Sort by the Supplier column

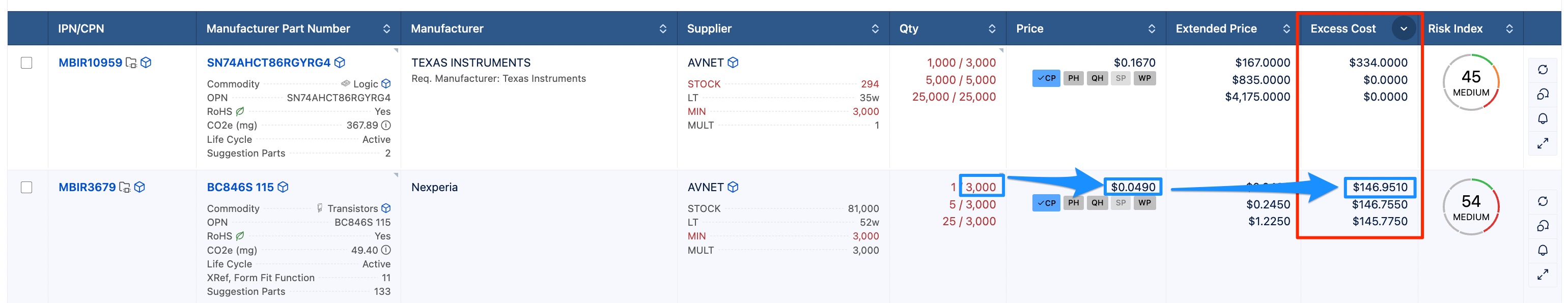coord(875,28)
